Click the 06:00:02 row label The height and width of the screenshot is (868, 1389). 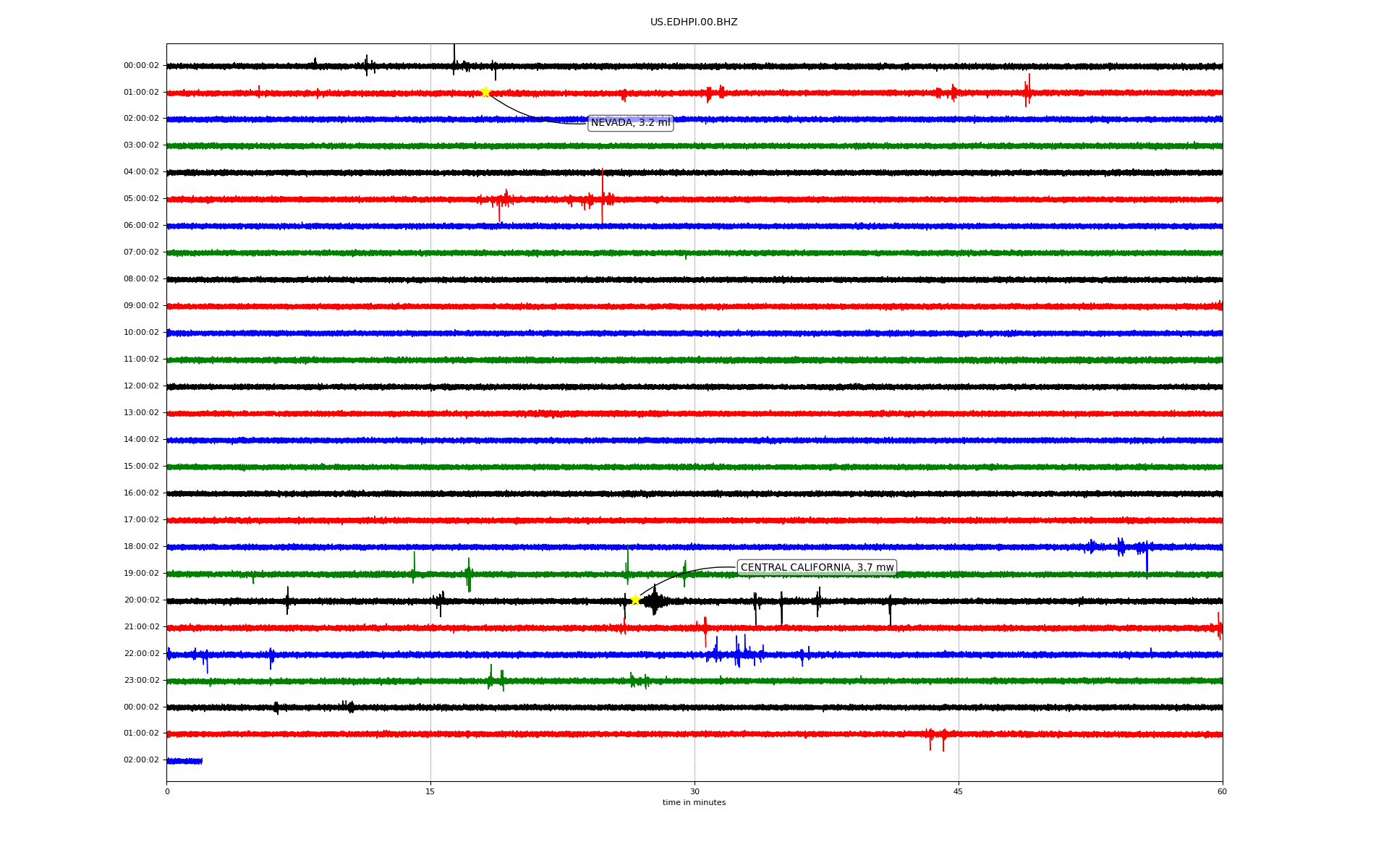pos(141,226)
